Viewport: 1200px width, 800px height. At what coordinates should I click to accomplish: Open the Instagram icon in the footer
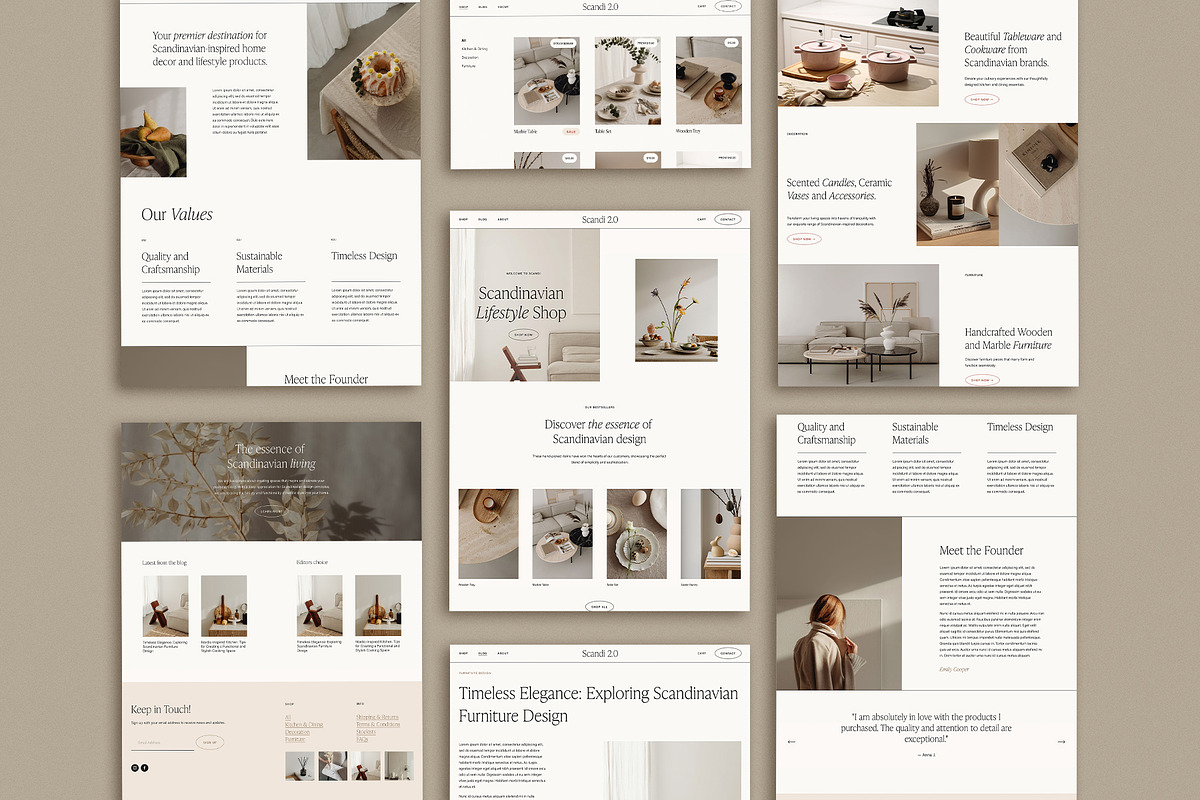coord(135,767)
